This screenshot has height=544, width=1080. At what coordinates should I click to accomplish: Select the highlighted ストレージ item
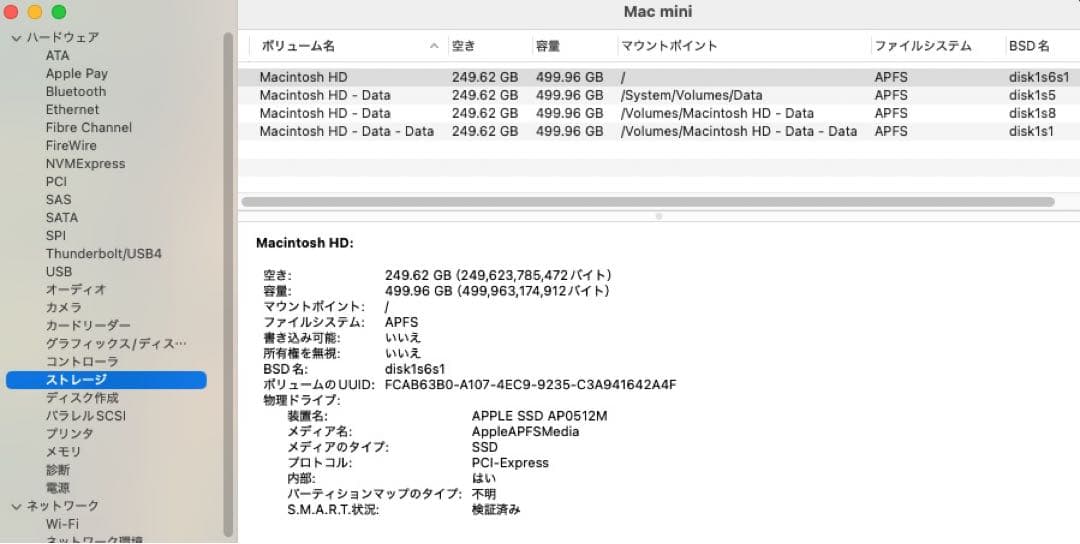106,379
